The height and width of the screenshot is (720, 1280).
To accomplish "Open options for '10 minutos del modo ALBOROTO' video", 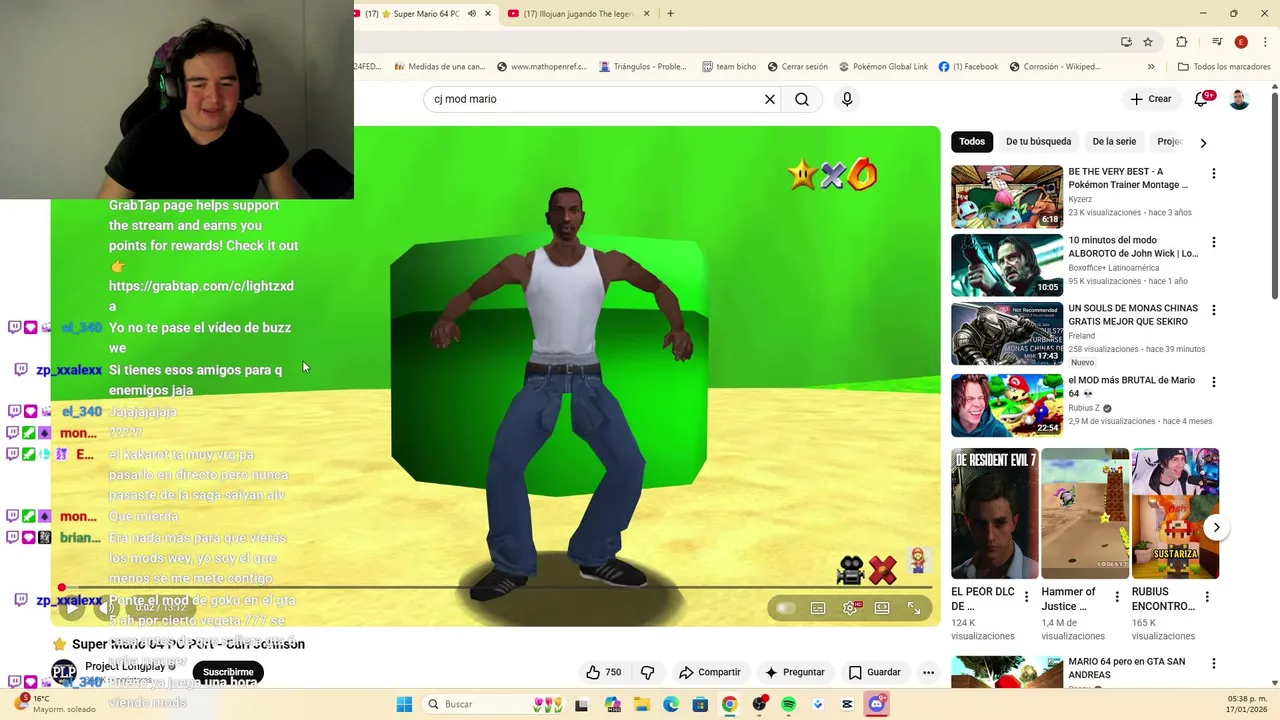I will tap(1214, 242).
